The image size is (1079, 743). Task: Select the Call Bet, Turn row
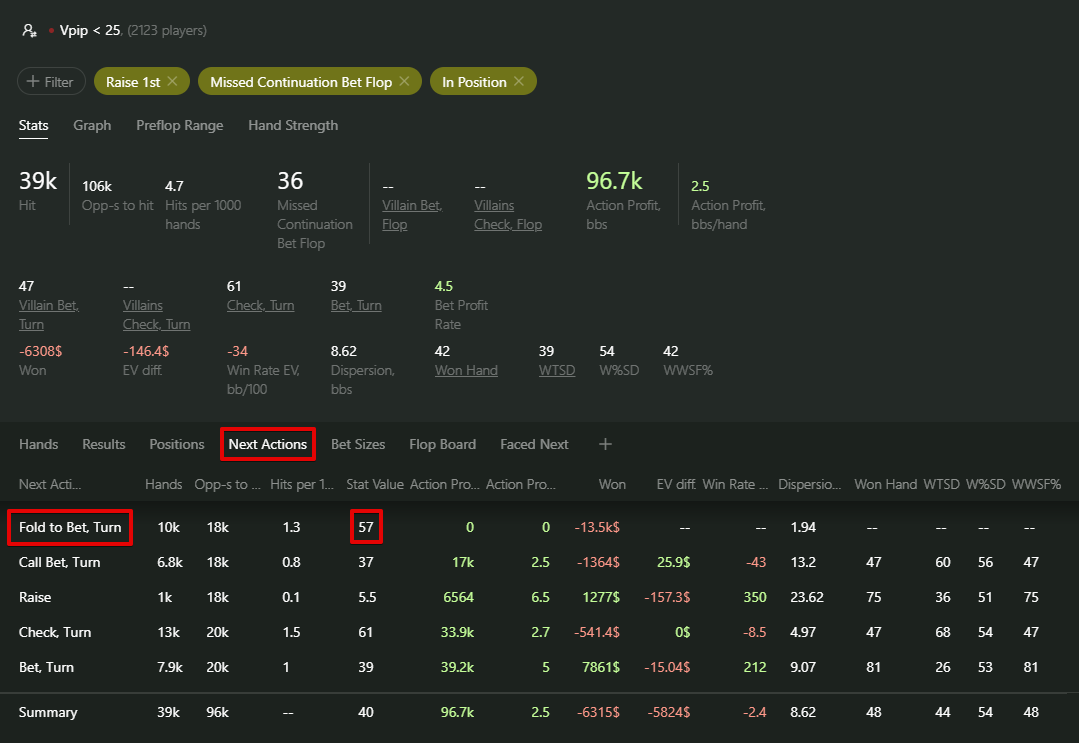tap(60, 562)
